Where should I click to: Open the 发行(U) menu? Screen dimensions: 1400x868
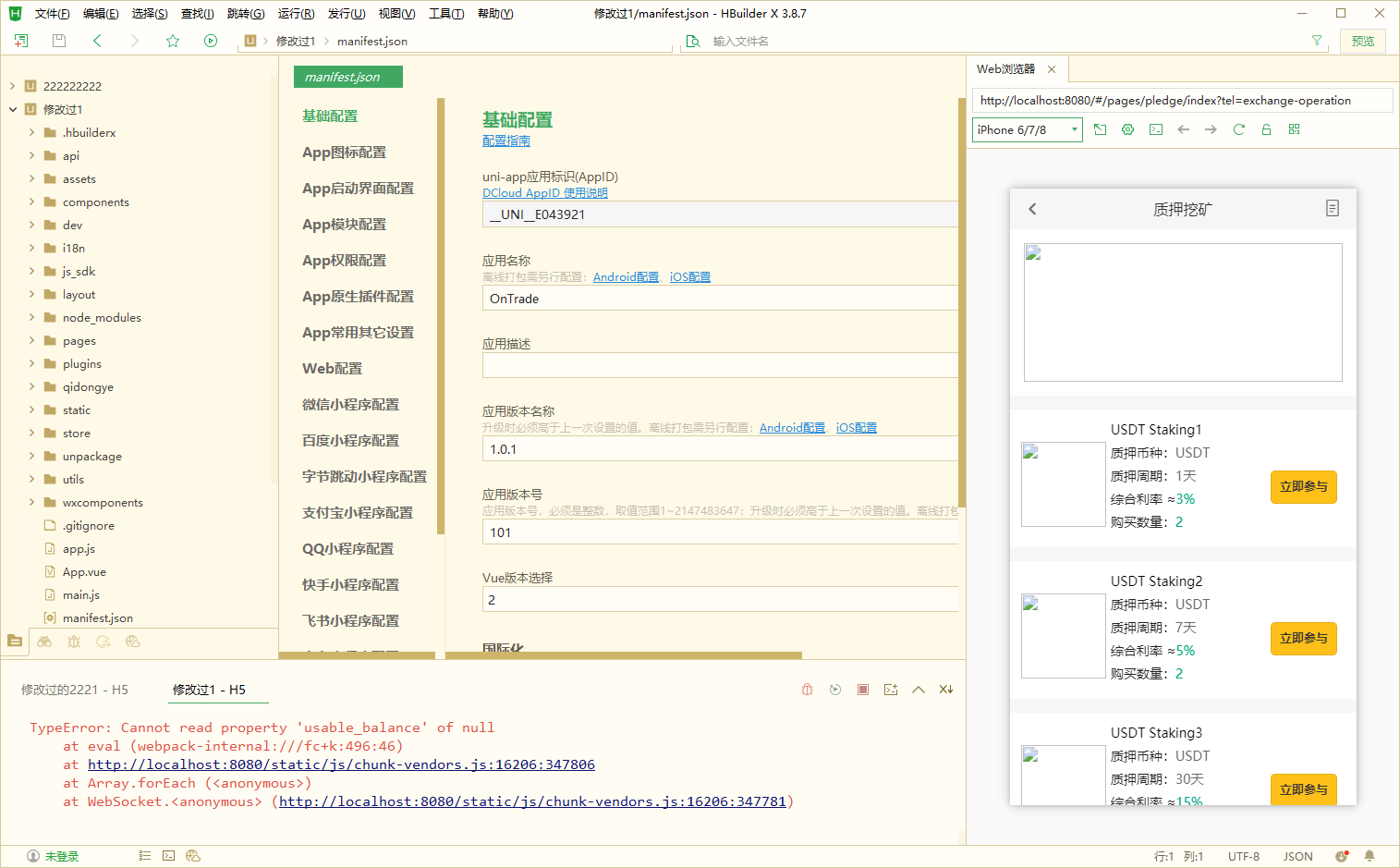(347, 14)
